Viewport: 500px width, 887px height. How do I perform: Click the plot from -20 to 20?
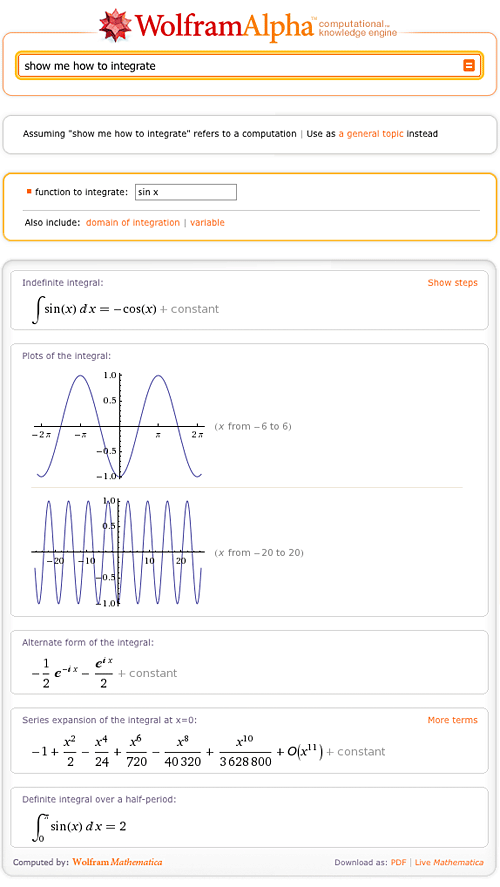(118, 552)
